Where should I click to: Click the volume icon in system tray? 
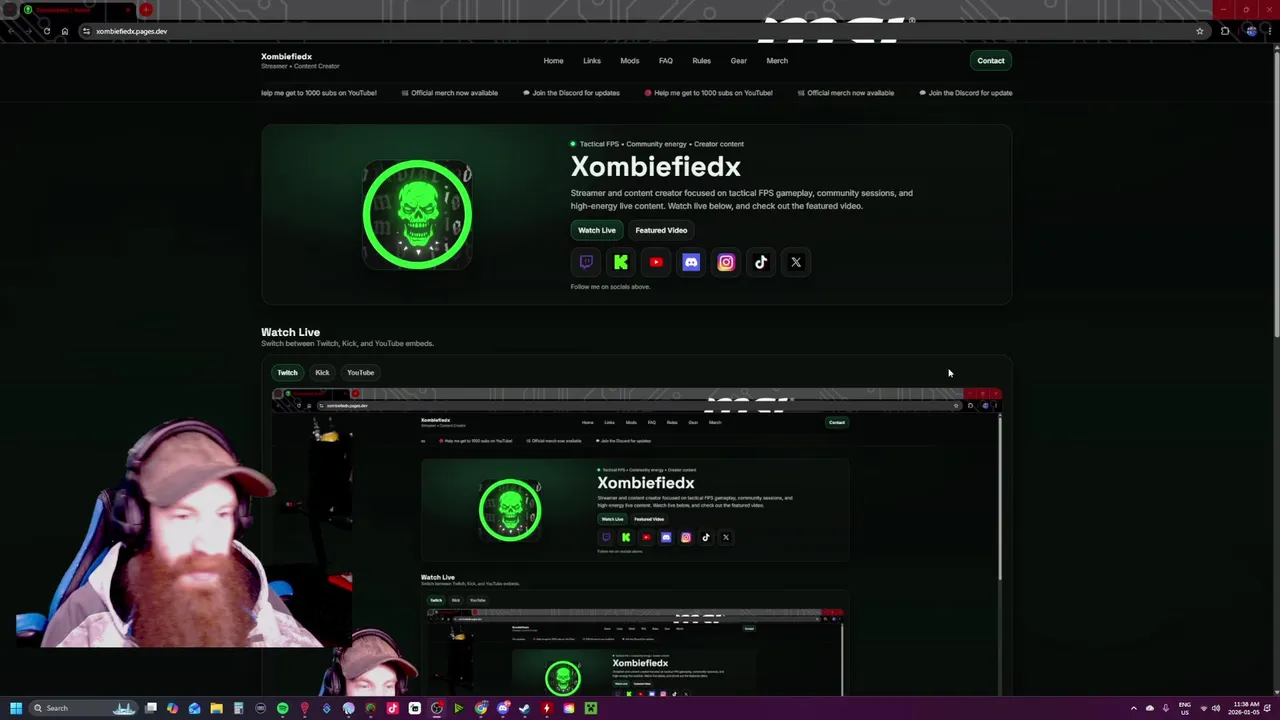point(1216,708)
